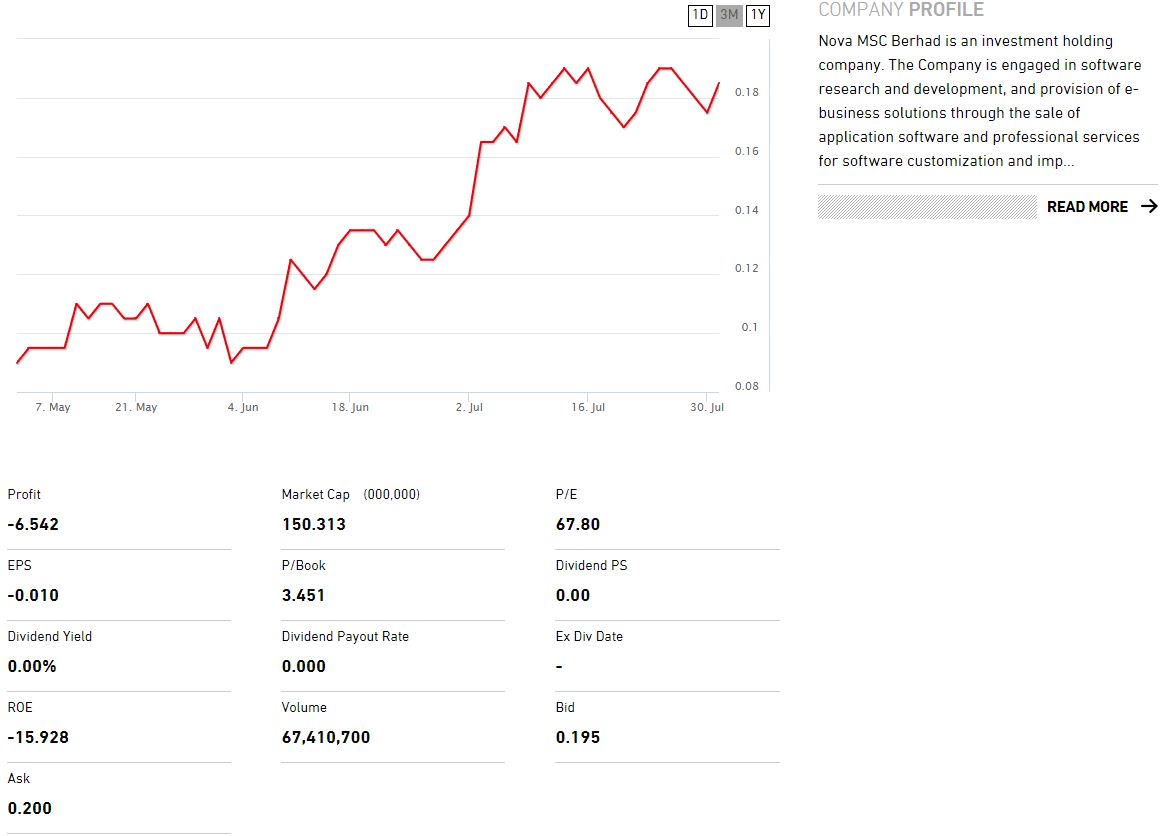
Task: Click the arrow icon beside READ MORE
Action: (x=1148, y=207)
